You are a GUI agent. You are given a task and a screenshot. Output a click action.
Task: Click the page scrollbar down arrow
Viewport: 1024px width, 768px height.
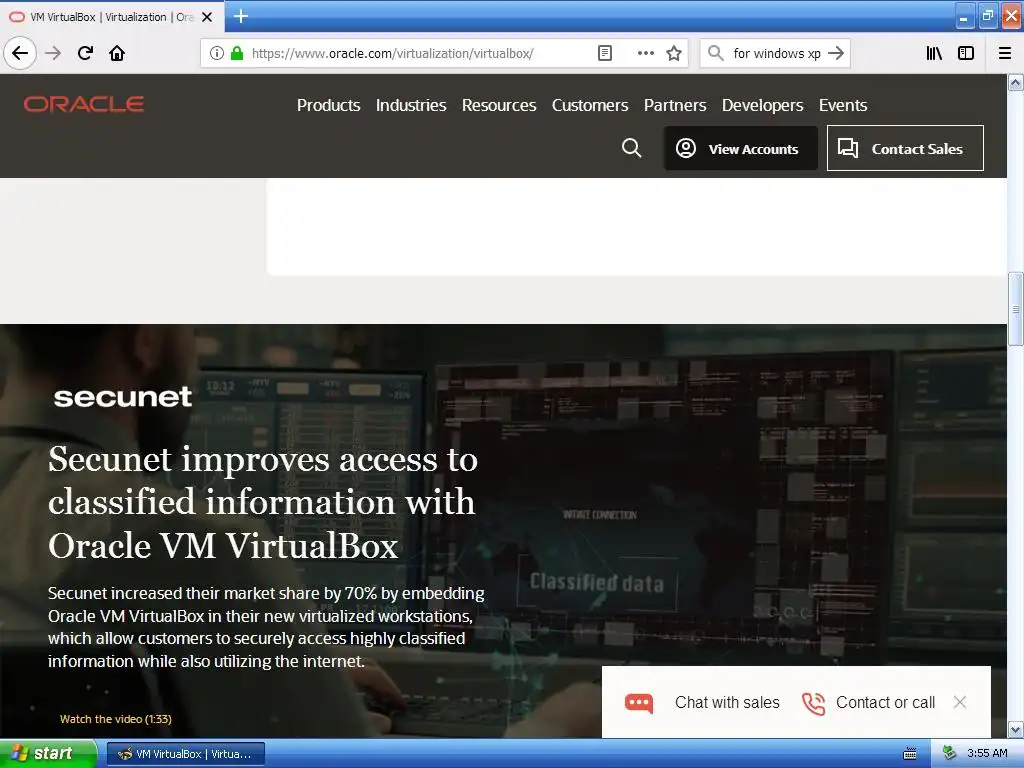coord(1016,729)
